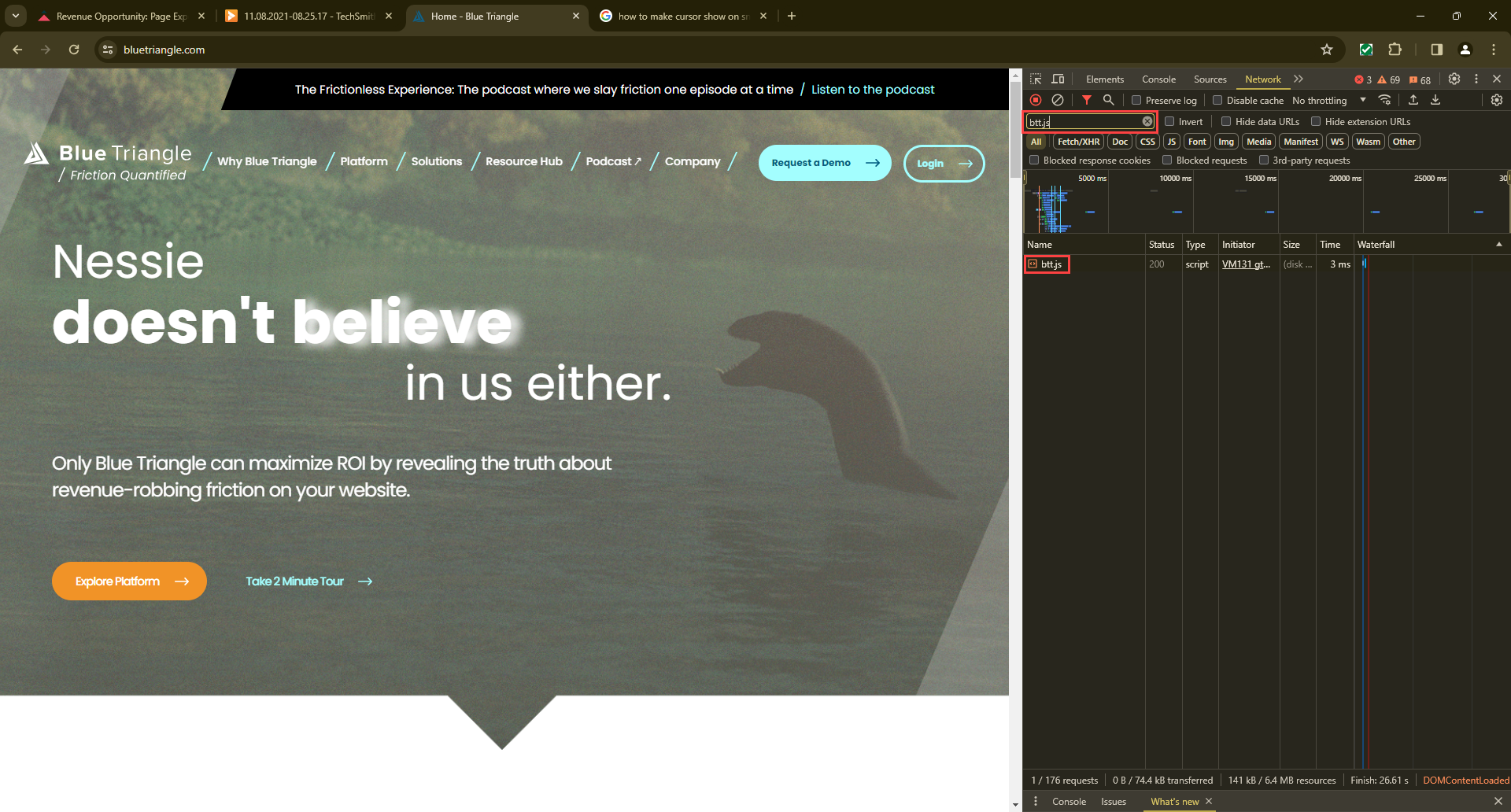Close the DevTools panel
This screenshot has height=812, width=1511.
(1497, 79)
